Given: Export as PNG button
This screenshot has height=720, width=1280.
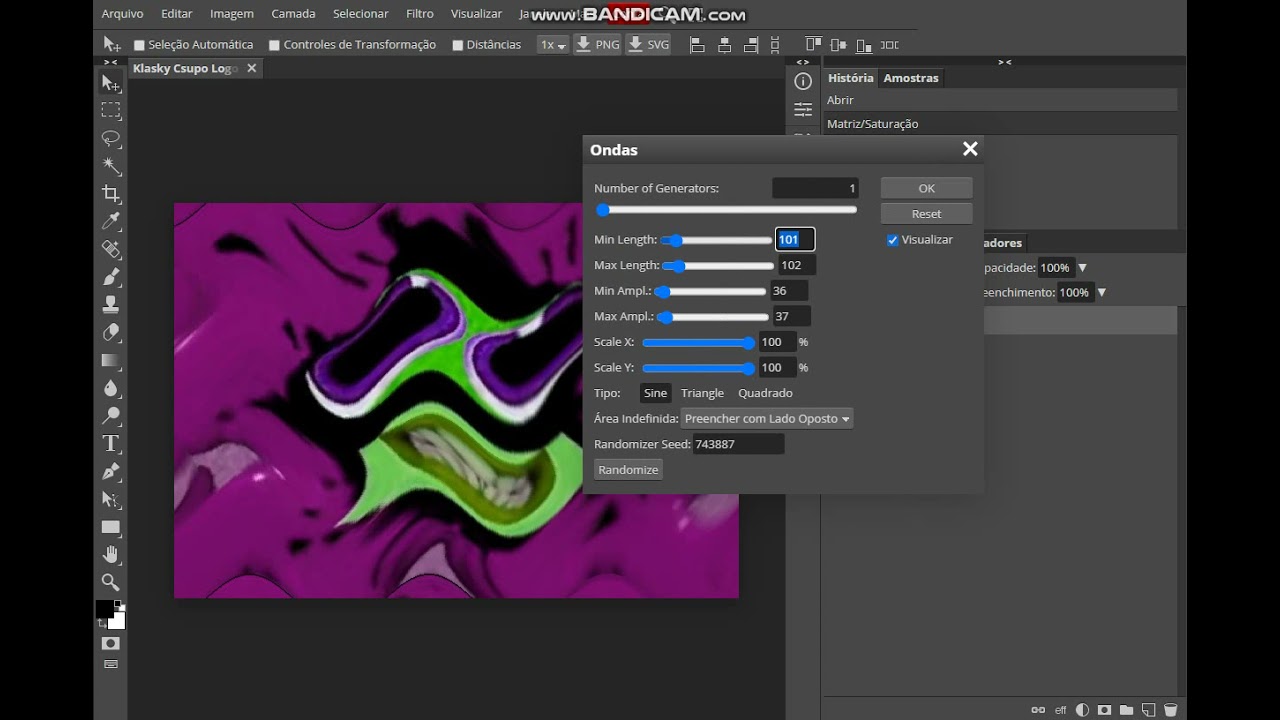Looking at the screenshot, I should tap(597, 45).
